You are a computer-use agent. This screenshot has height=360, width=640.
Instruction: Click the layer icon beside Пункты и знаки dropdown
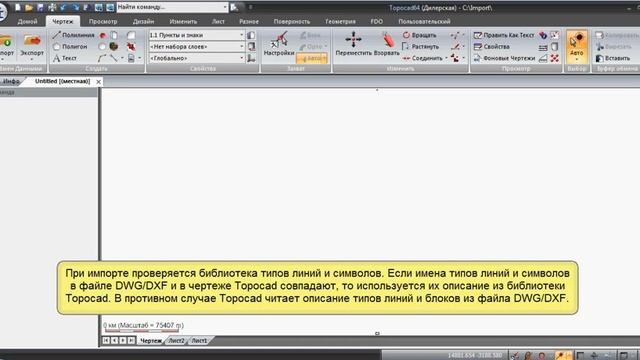pyautogui.click(x=251, y=35)
